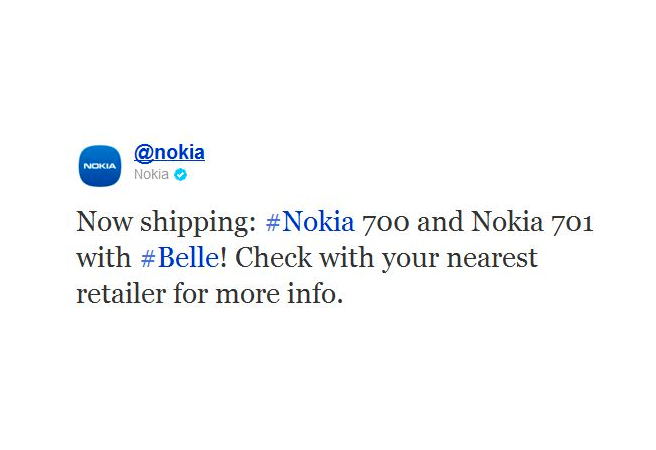
Task: Click the #Nokia hashtag link
Action: pyautogui.click(x=310, y=221)
